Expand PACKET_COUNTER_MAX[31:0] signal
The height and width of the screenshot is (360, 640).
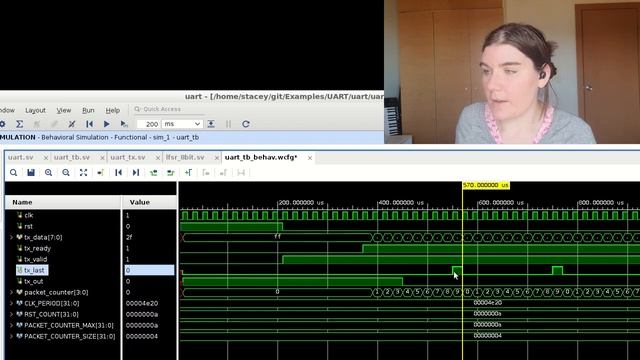pos(11,325)
